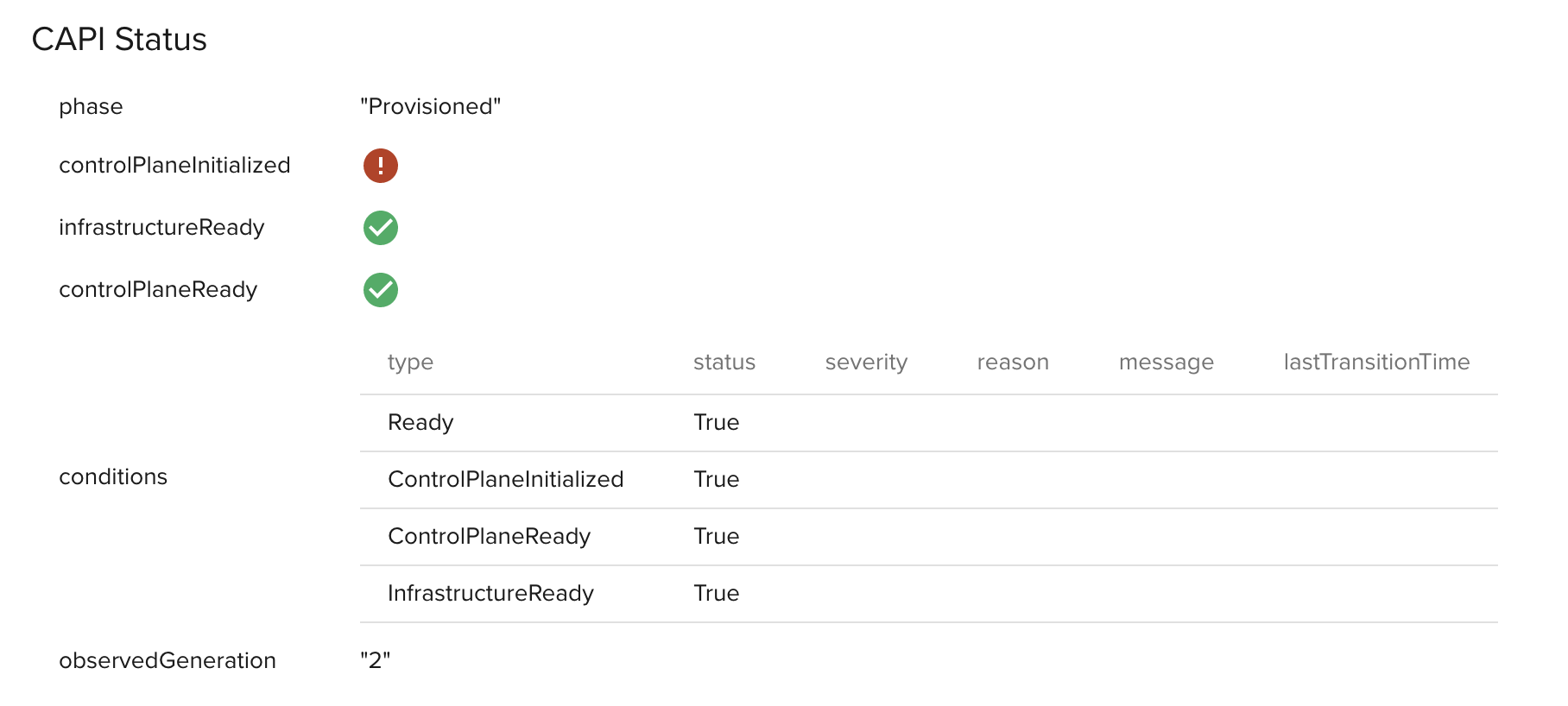Click the controlPlaneInitialized field label
The width and height of the screenshot is (1568, 706).
click(x=174, y=165)
